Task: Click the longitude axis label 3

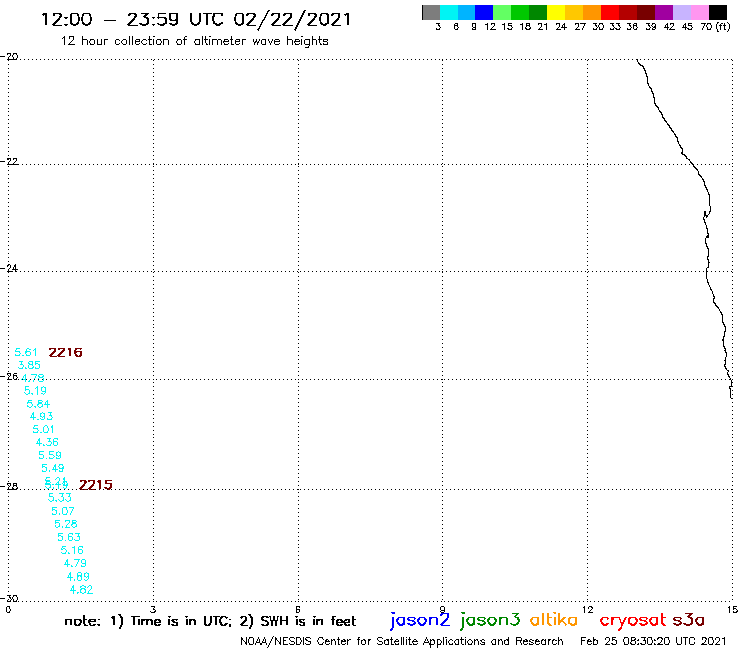Action: tap(153, 609)
